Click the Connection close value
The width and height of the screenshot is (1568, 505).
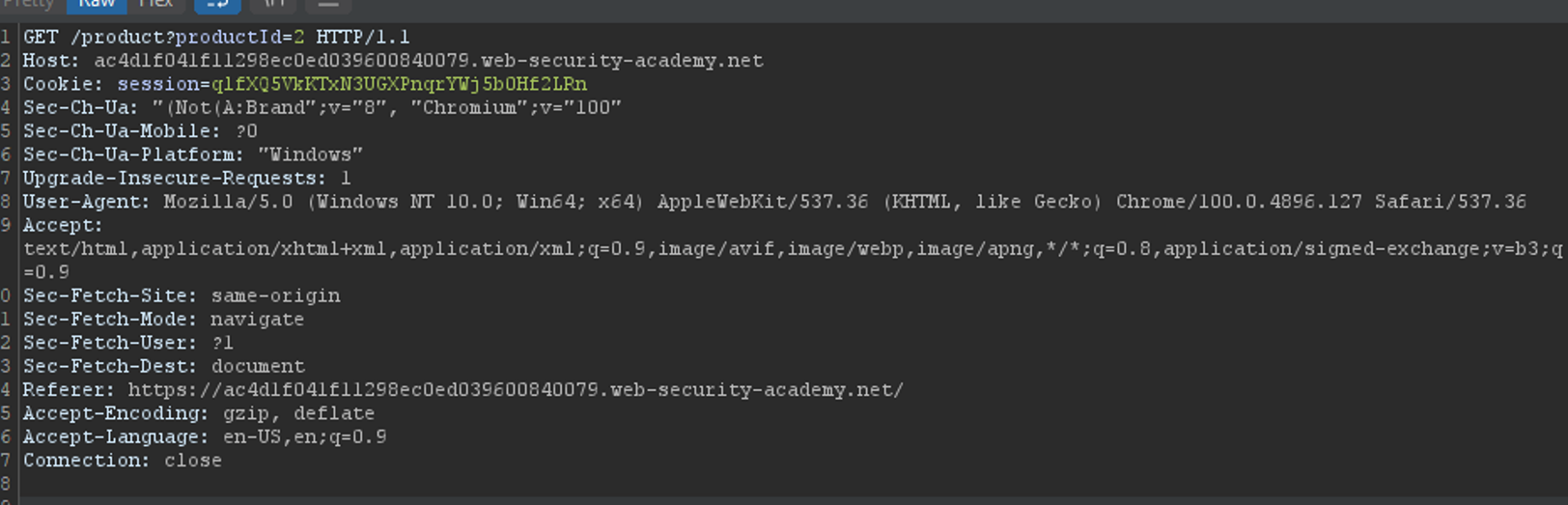click(x=192, y=461)
